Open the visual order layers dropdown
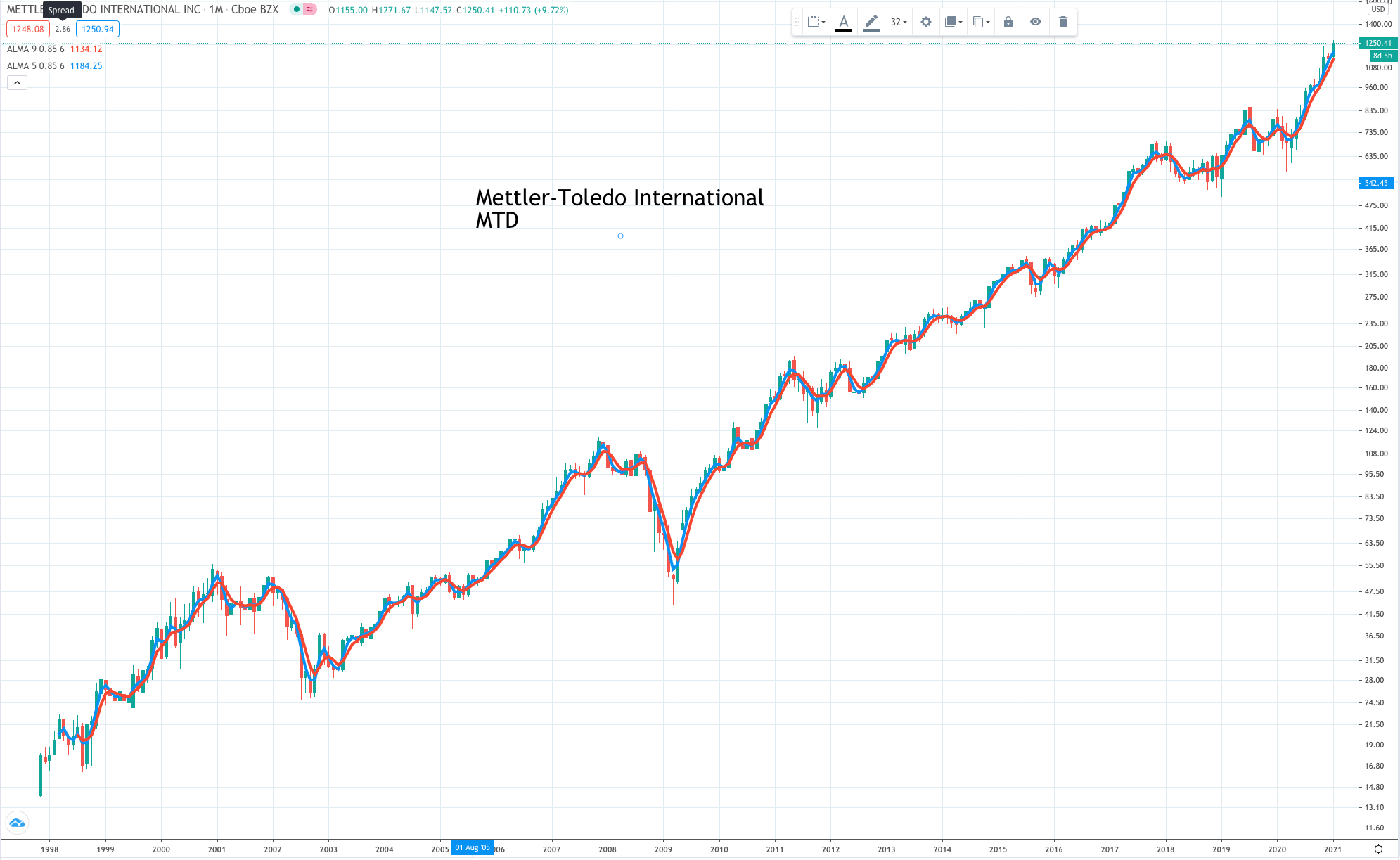The width and height of the screenshot is (1400, 860). (x=953, y=23)
